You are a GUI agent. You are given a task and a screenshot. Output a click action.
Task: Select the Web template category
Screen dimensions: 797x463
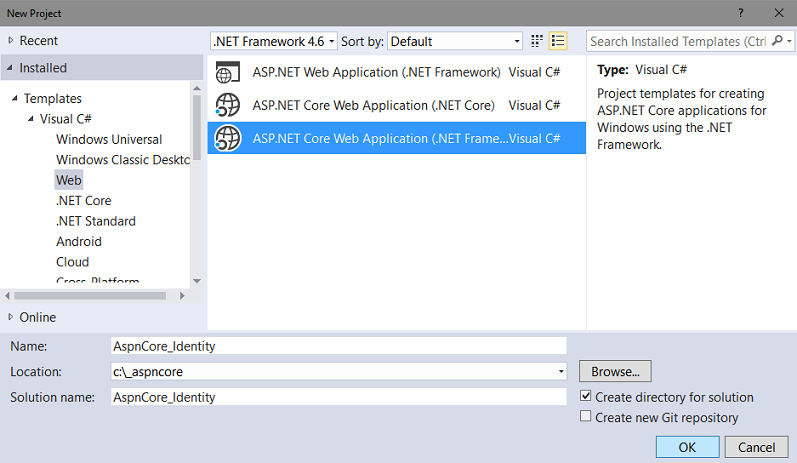click(69, 180)
